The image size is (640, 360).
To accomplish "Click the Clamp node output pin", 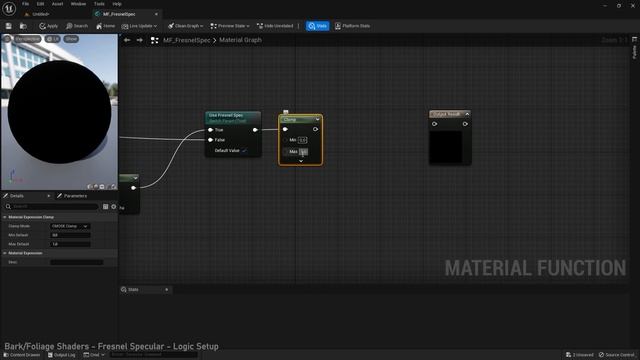I will 316,129.
